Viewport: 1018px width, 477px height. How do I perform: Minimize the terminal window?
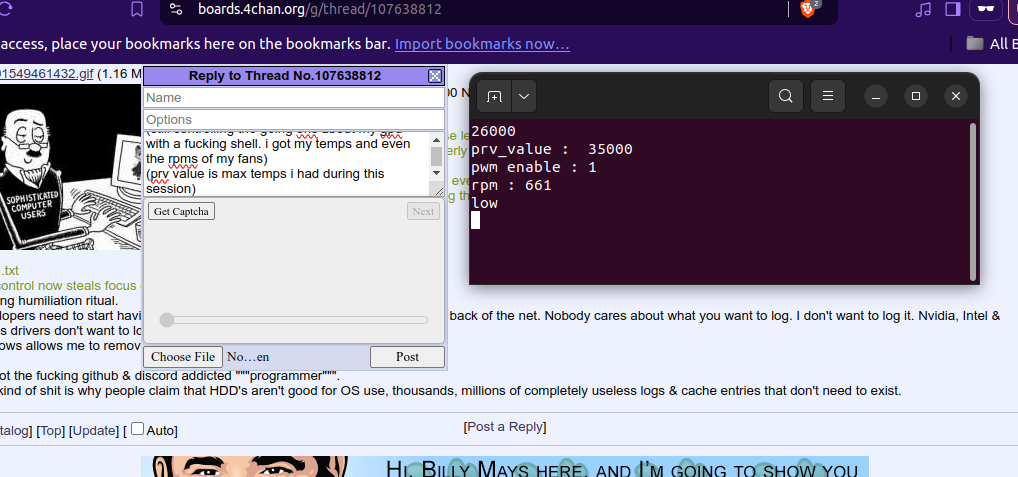coord(876,97)
